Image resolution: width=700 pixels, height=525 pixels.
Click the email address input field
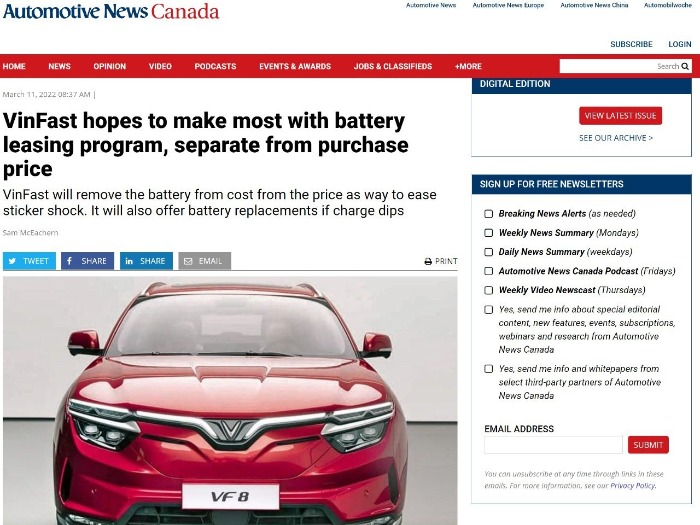pos(553,445)
